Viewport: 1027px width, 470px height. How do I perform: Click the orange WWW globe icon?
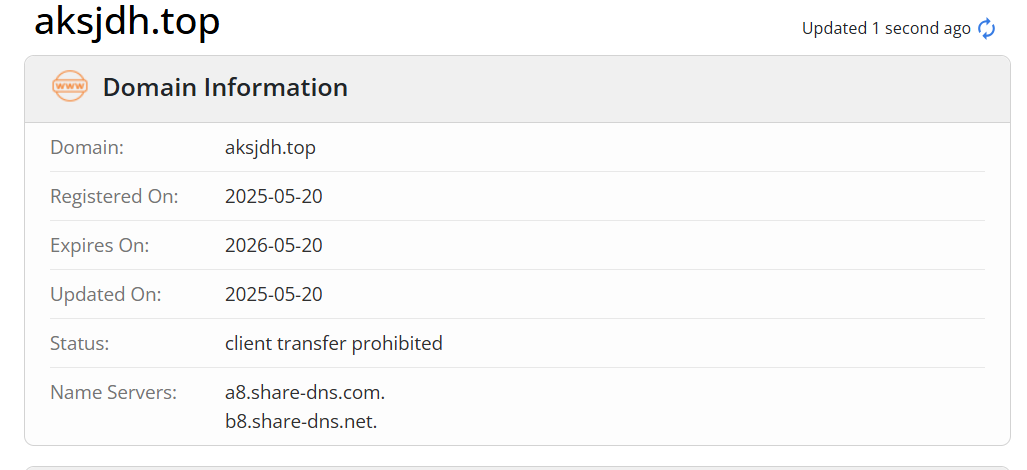pos(69,86)
